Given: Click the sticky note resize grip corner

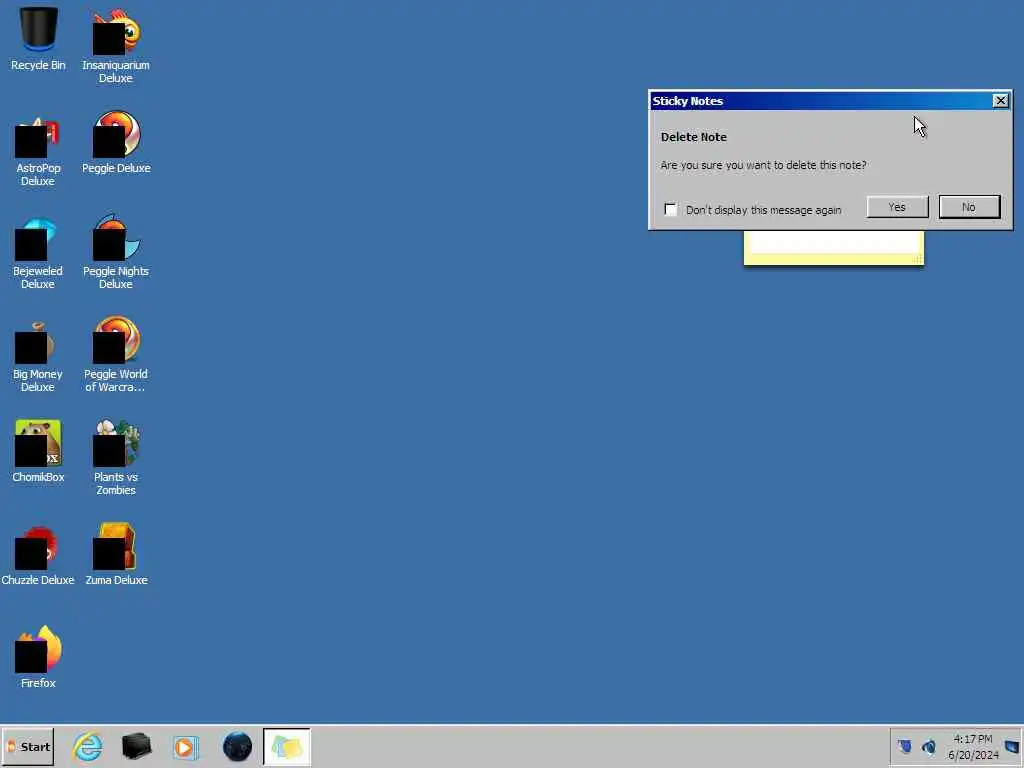Looking at the screenshot, I should [918, 259].
